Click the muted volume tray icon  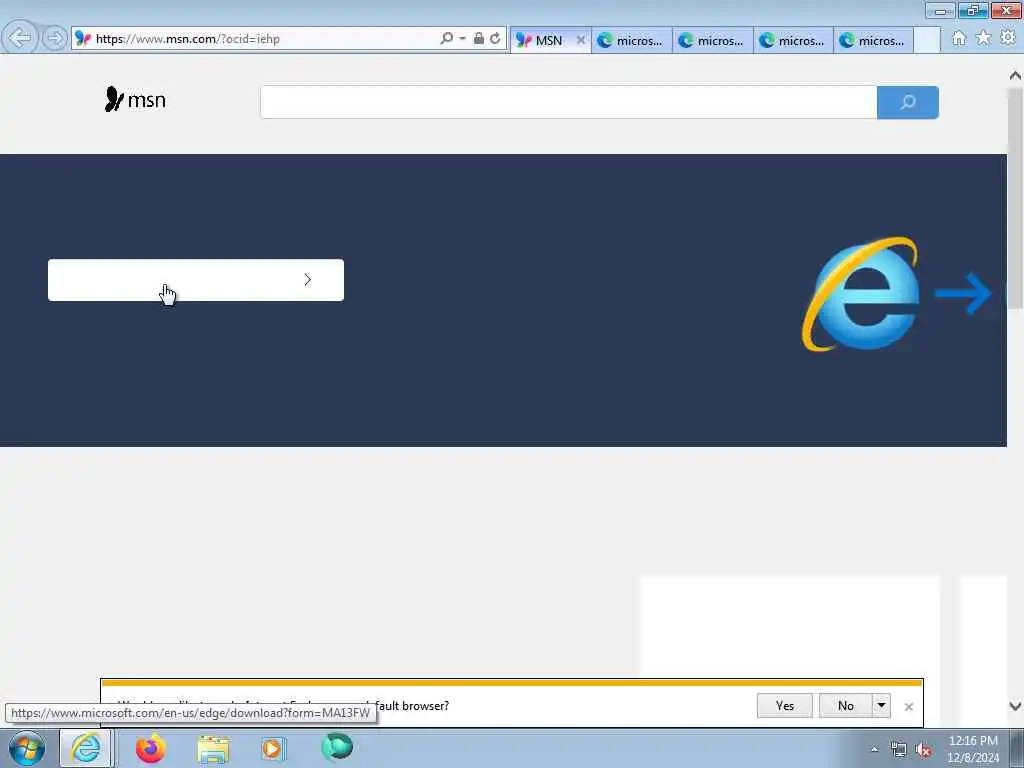click(x=923, y=750)
